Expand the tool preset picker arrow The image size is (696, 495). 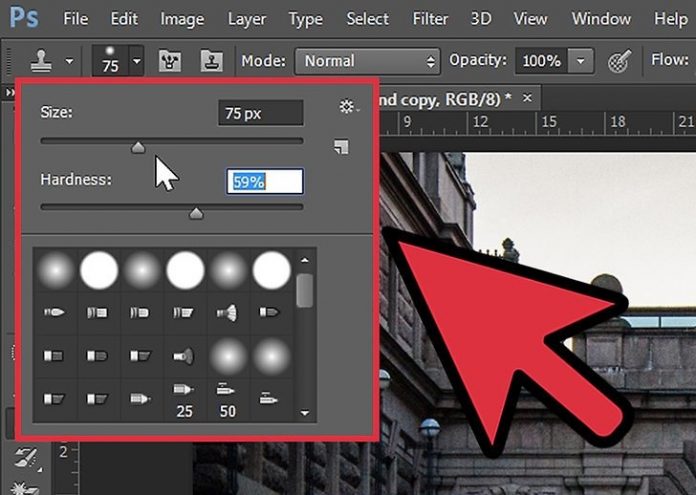click(69, 61)
